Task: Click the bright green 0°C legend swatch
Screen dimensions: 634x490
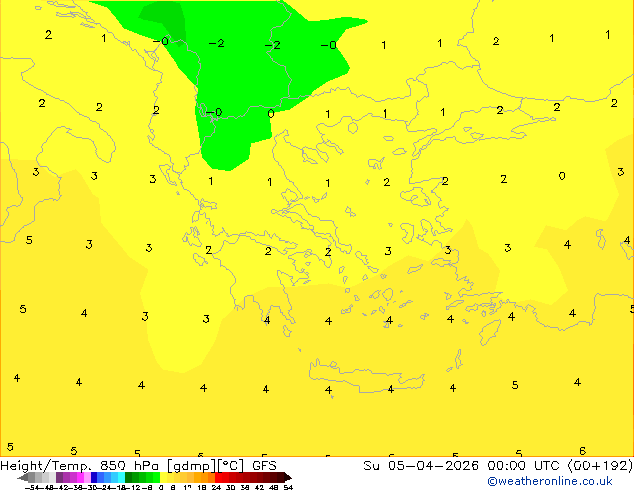Action: 156,477
